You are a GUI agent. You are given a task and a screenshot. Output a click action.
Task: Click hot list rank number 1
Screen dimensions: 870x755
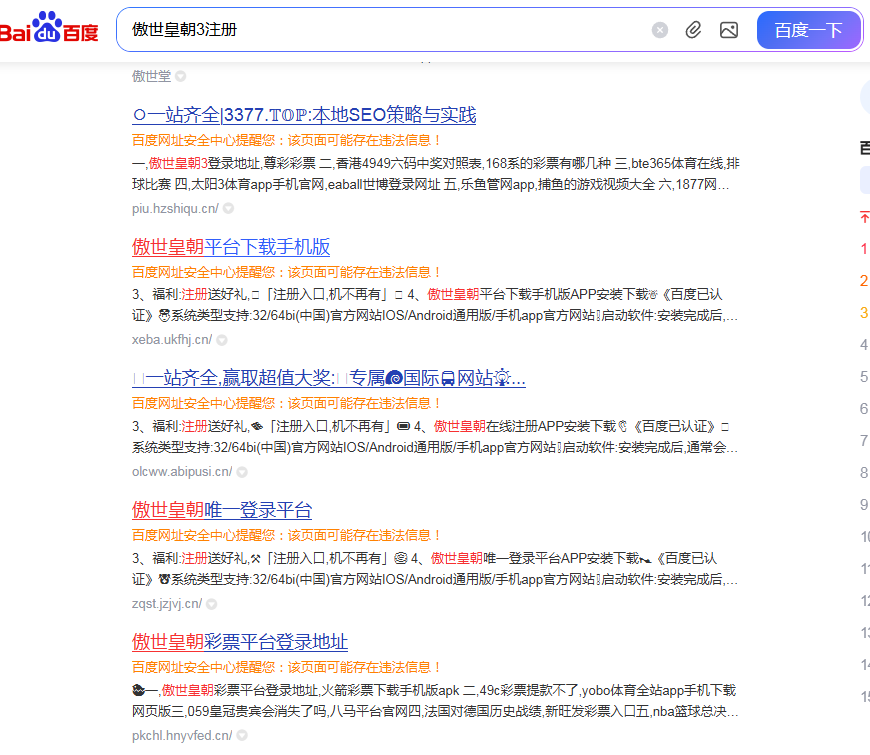click(x=864, y=249)
